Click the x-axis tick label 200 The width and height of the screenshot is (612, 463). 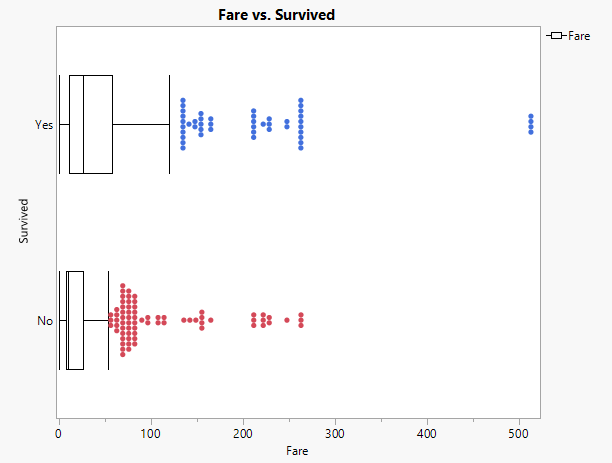pos(243,434)
